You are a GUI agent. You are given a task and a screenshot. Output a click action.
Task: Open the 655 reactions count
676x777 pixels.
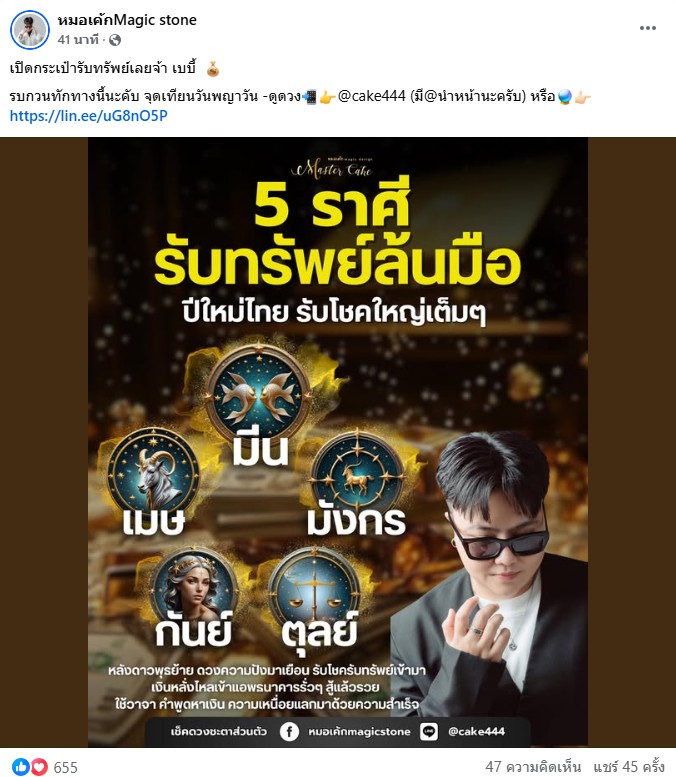pyautogui.click(x=65, y=768)
